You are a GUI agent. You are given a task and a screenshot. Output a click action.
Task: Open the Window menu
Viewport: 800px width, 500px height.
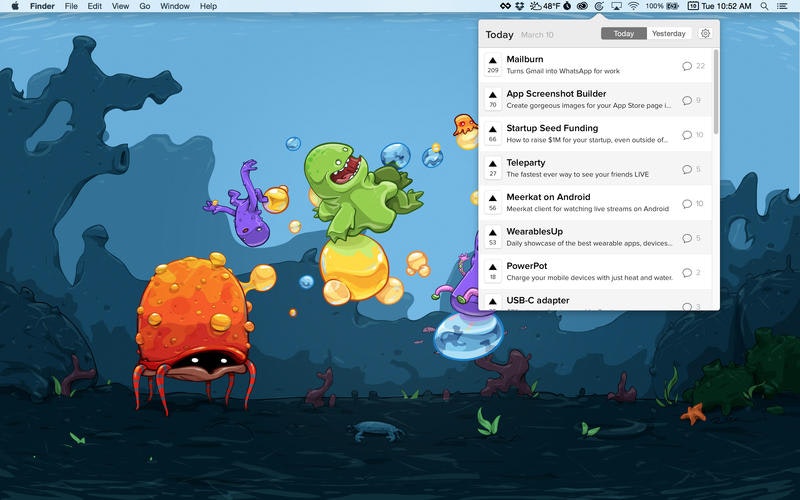click(x=175, y=6)
